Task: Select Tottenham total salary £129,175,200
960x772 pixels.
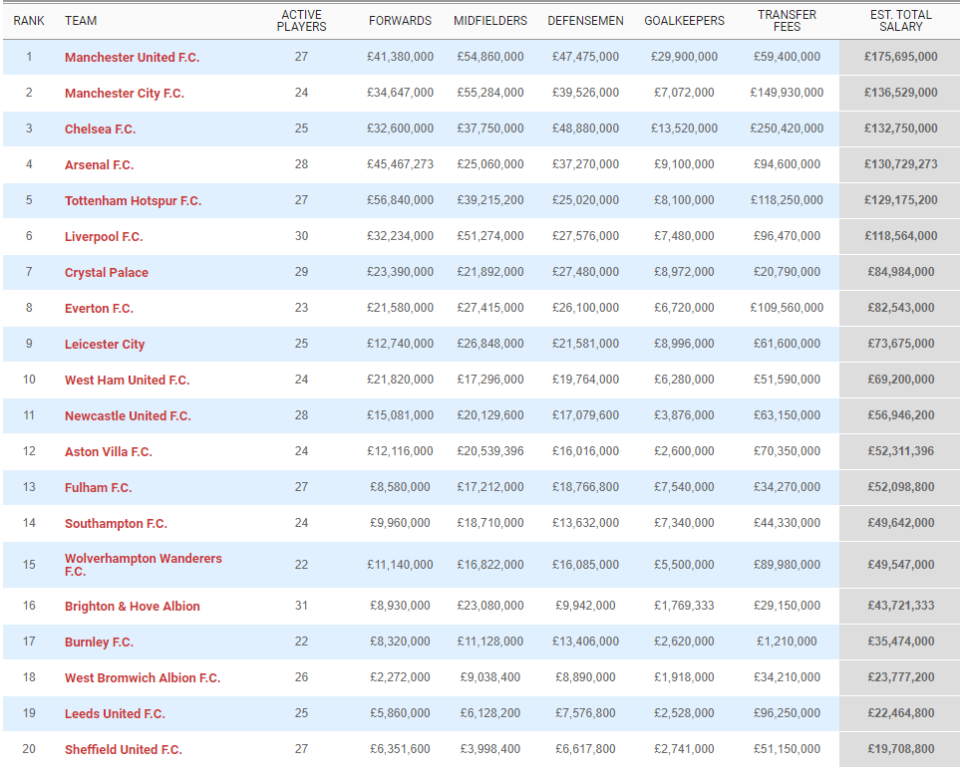Action: coord(901,200)
